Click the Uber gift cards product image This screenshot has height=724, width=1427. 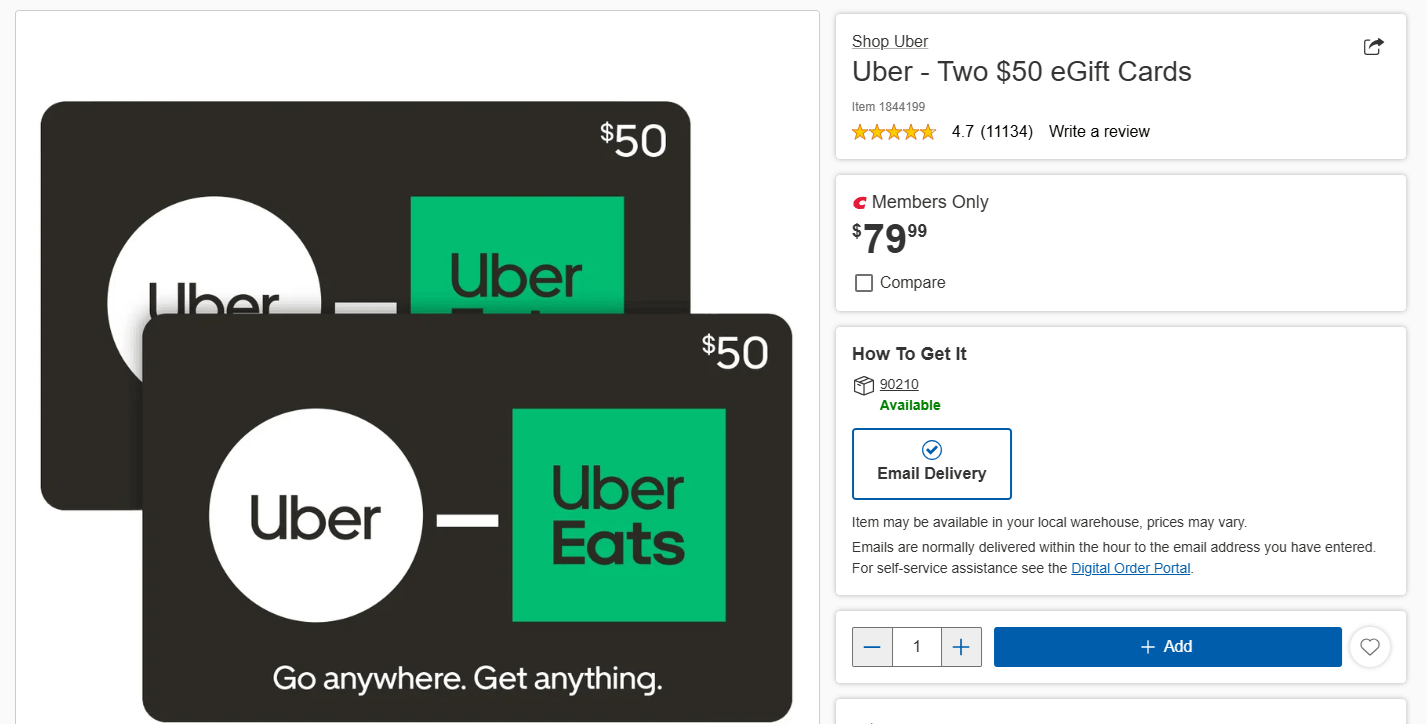417,410
